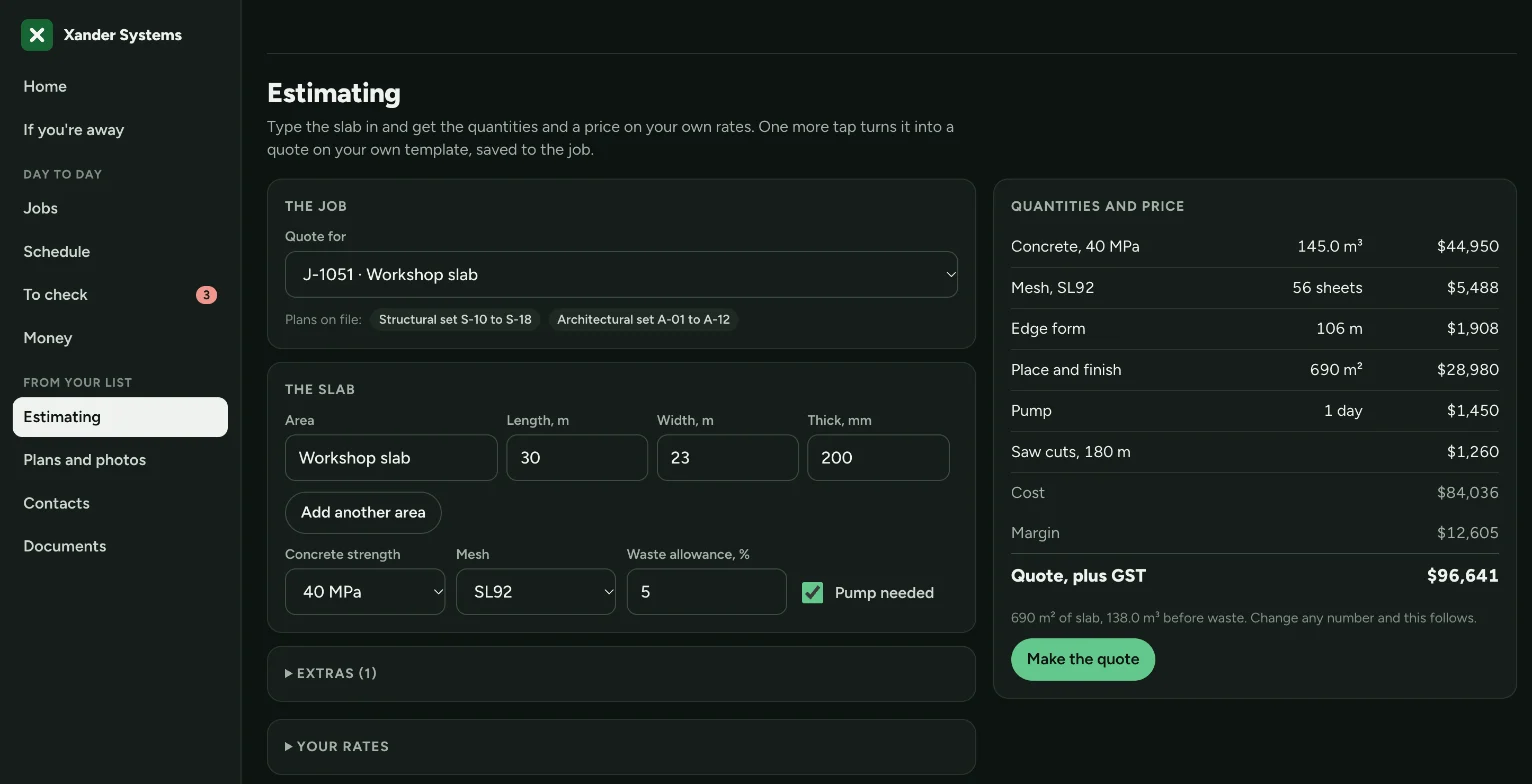The height and width of the screenshot is (784, 1532).
Task: Click the Mesh quantity 56 sheets
Action: pyautogui.click(x=1327, y=288)
